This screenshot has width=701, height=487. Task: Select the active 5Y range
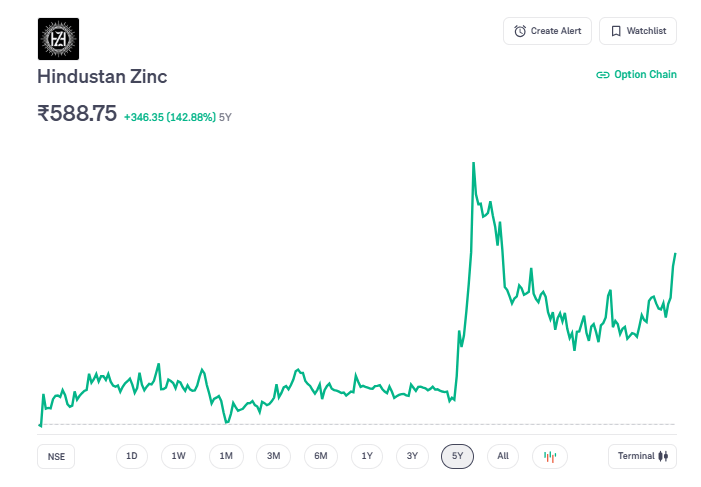click(x=457, y=456)
